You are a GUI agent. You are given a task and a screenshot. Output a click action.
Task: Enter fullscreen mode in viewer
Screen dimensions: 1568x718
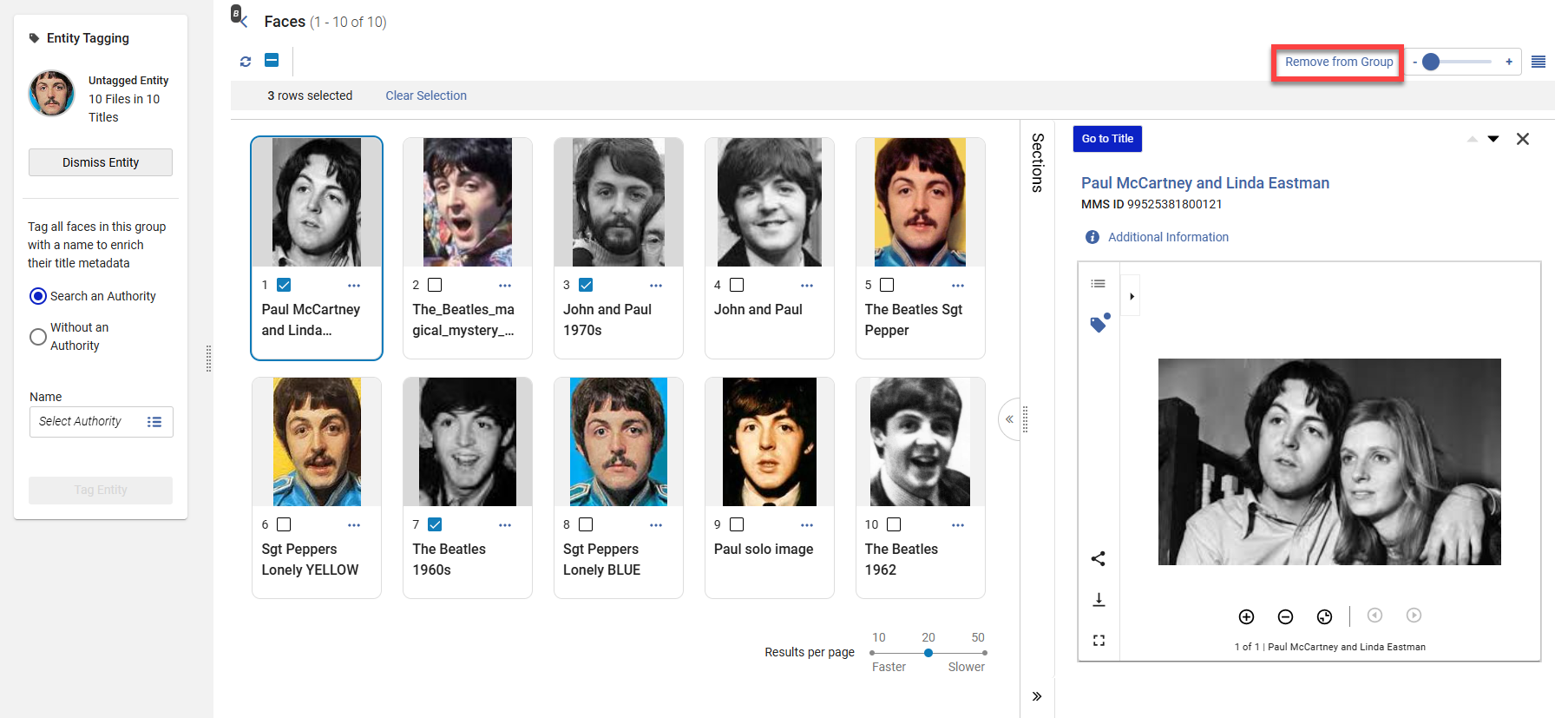pos(1099,641)
